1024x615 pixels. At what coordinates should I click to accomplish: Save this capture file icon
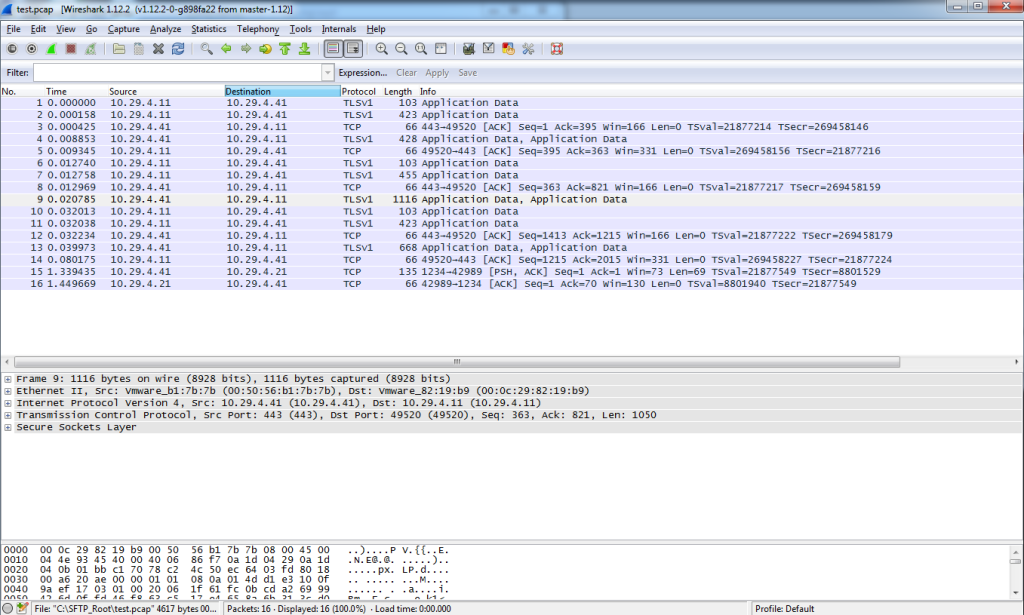tap(138, 49)
